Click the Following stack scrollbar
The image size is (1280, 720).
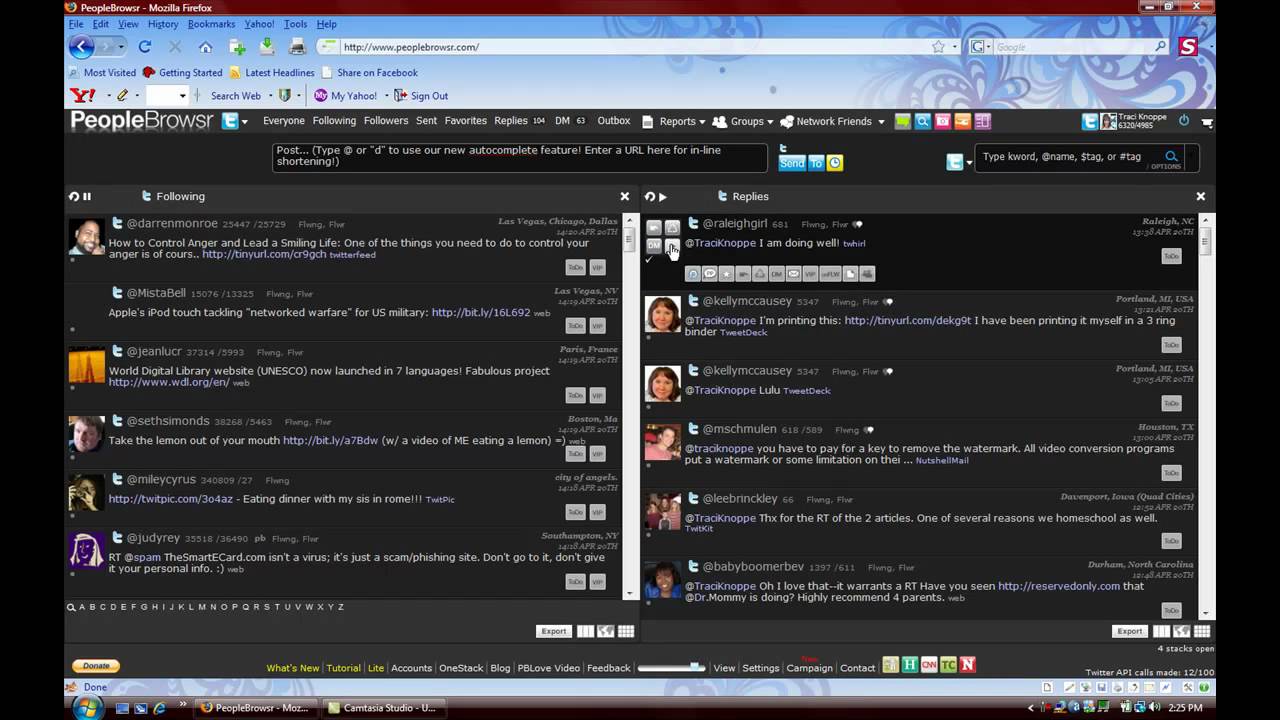[x=629, y=405]
